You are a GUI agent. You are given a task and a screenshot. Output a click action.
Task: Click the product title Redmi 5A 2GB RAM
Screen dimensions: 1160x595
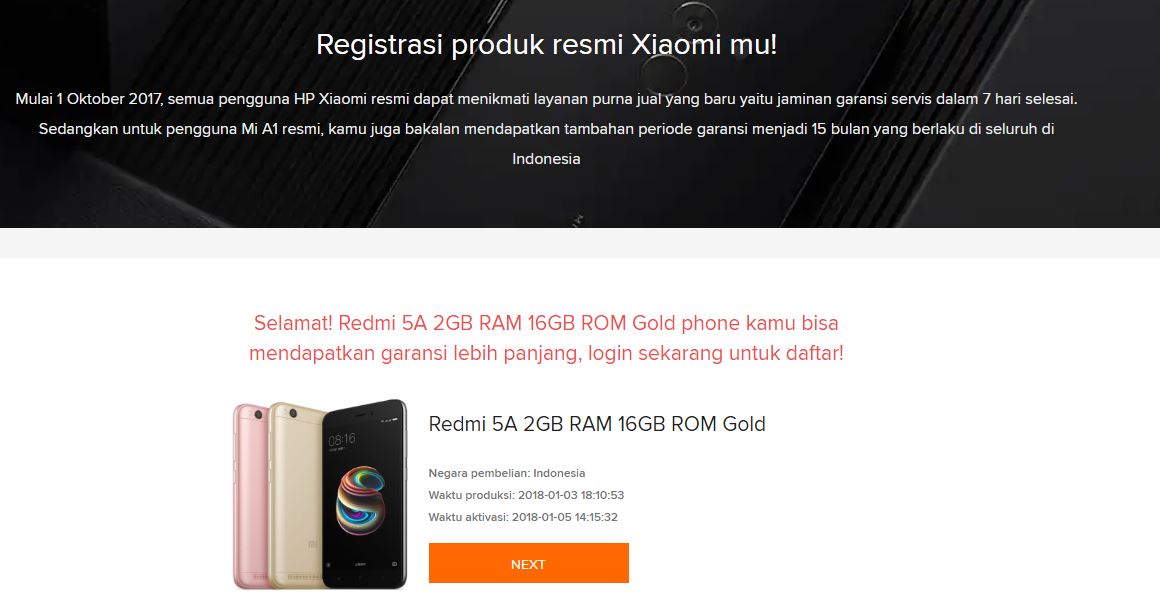click(x=597, y=424)
